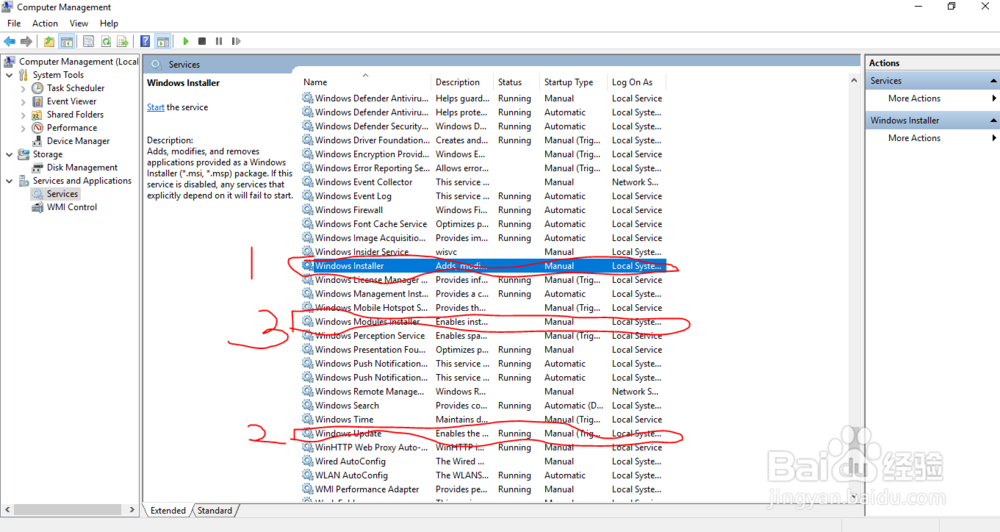
Task: Click the Up One Level folder icon
Action: click(49, 41)
